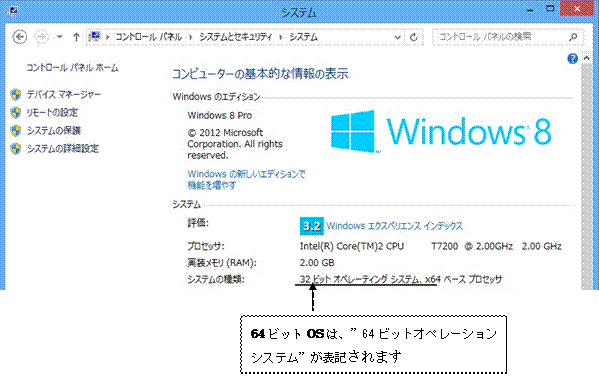Image resolution: width=599 pixels, height=376 pixels.
Task: Open Windows の新しいエディションで機能を増やす link
Action: coord(246,179)
